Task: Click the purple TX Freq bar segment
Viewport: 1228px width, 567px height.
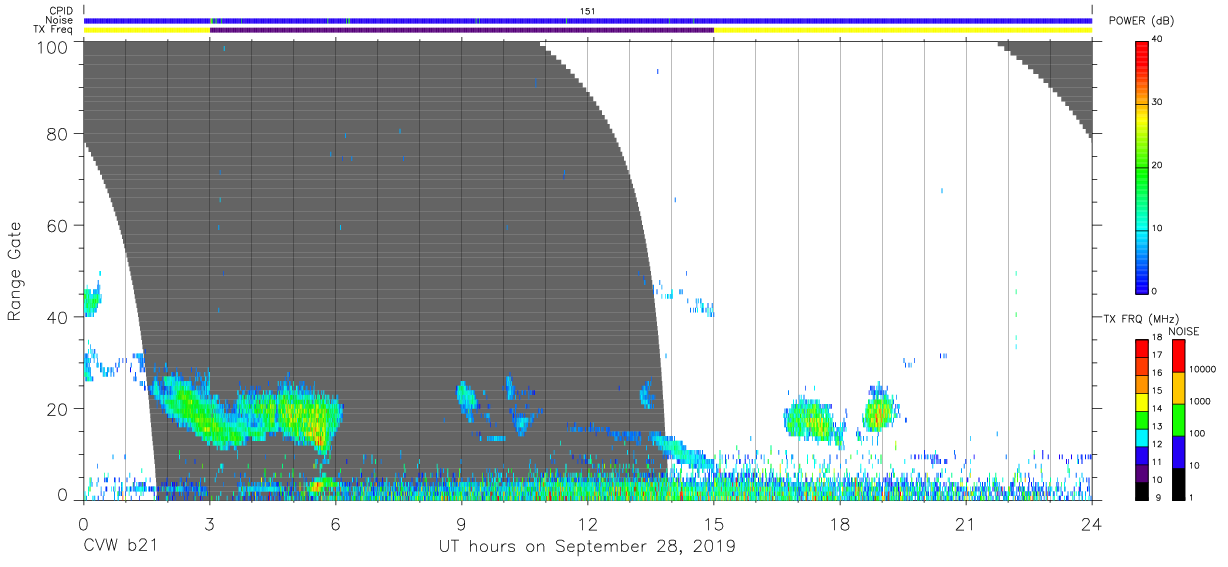Action: tap(461, 30)
